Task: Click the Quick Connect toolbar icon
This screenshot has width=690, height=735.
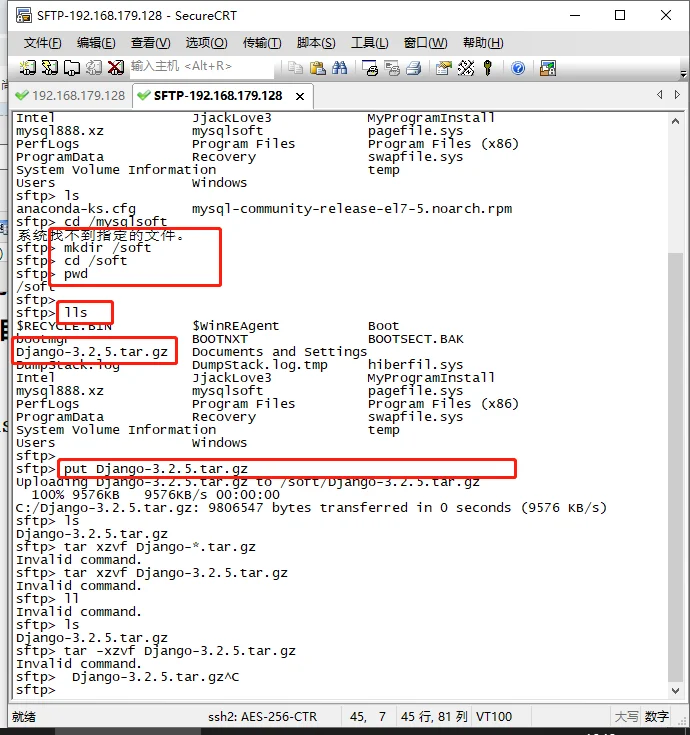Action: click(50, 68)
